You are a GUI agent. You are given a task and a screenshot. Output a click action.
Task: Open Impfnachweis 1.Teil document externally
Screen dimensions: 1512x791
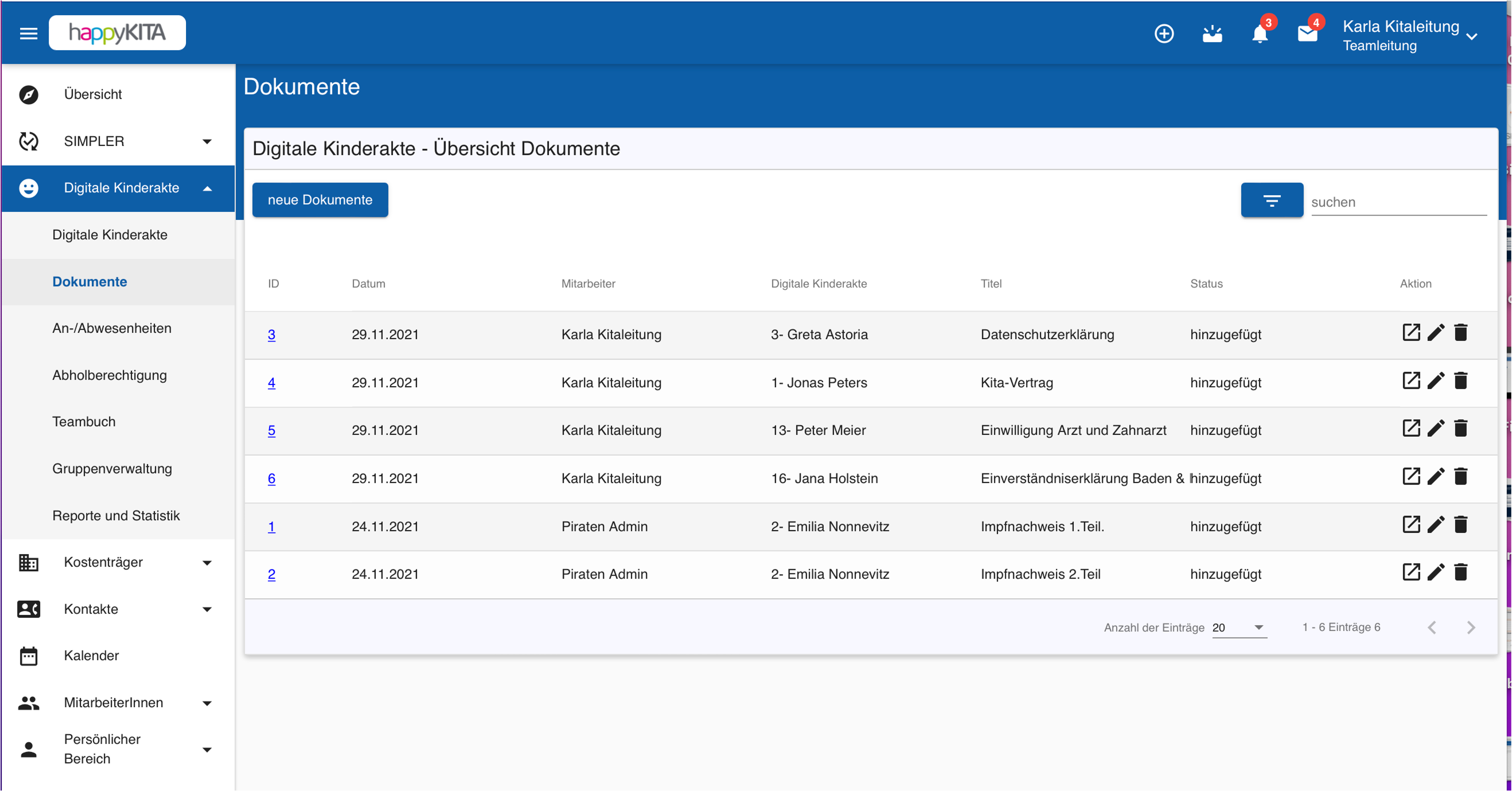pos(1410,525)
